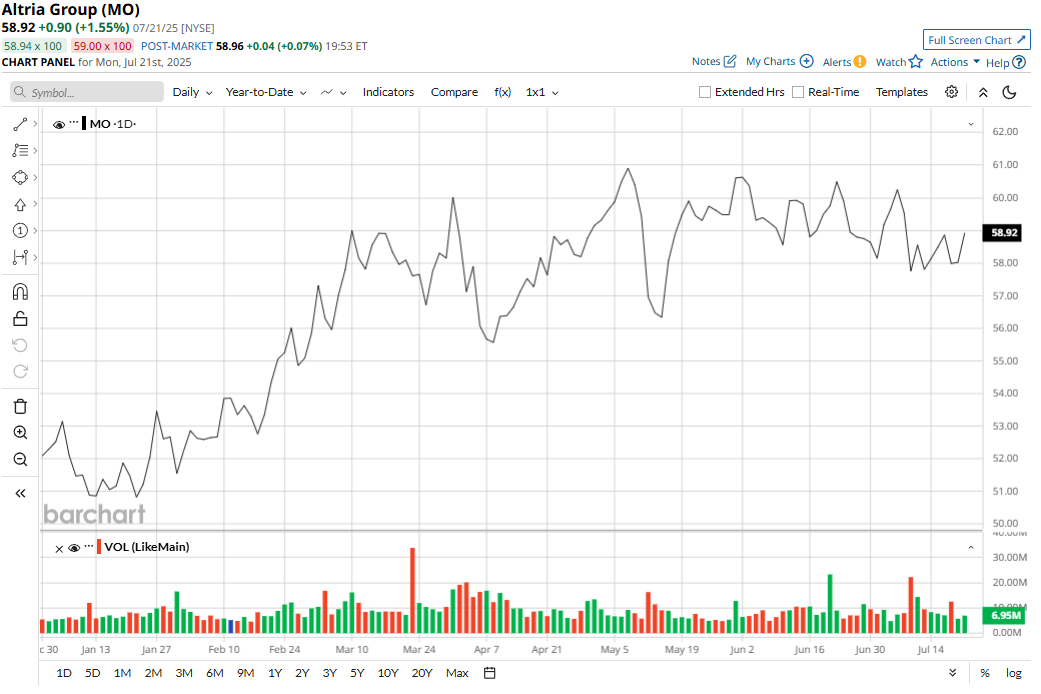Open VOL indicator options ellipsis
Screen dimensions: 1041x694
click(x=89, y=546)
